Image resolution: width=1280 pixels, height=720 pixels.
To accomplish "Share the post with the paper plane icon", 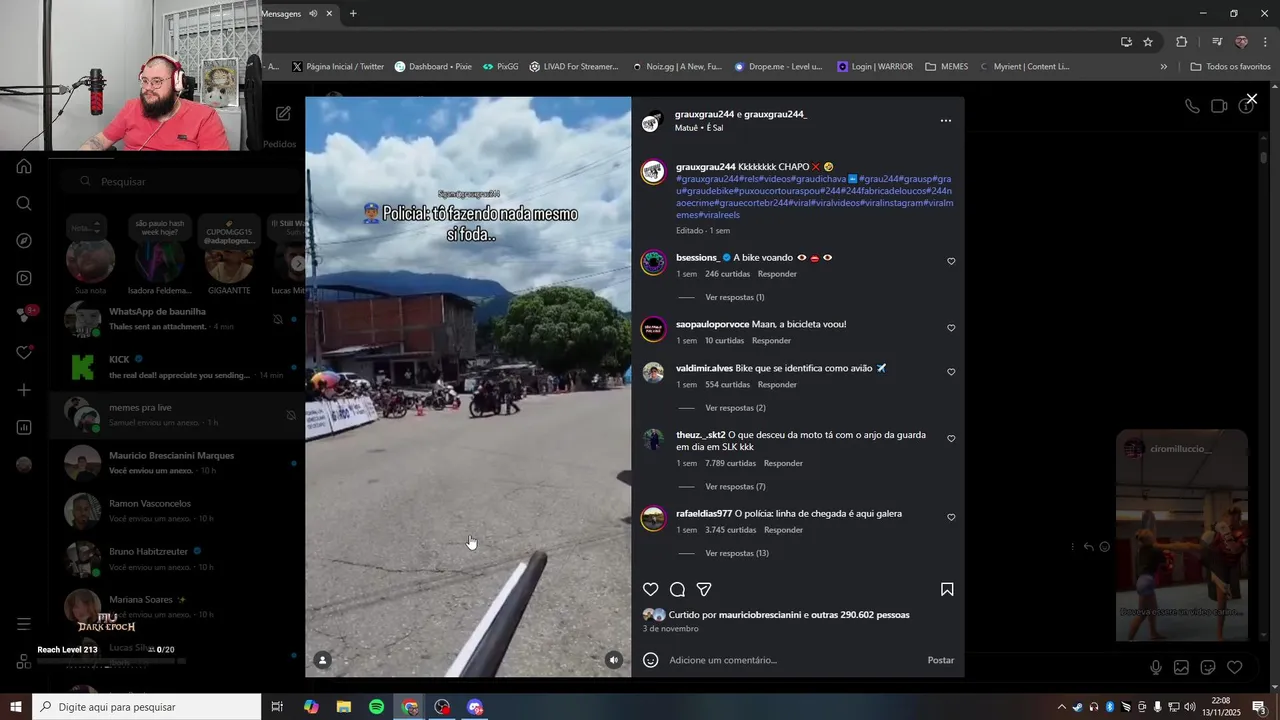I will [704, 590].
